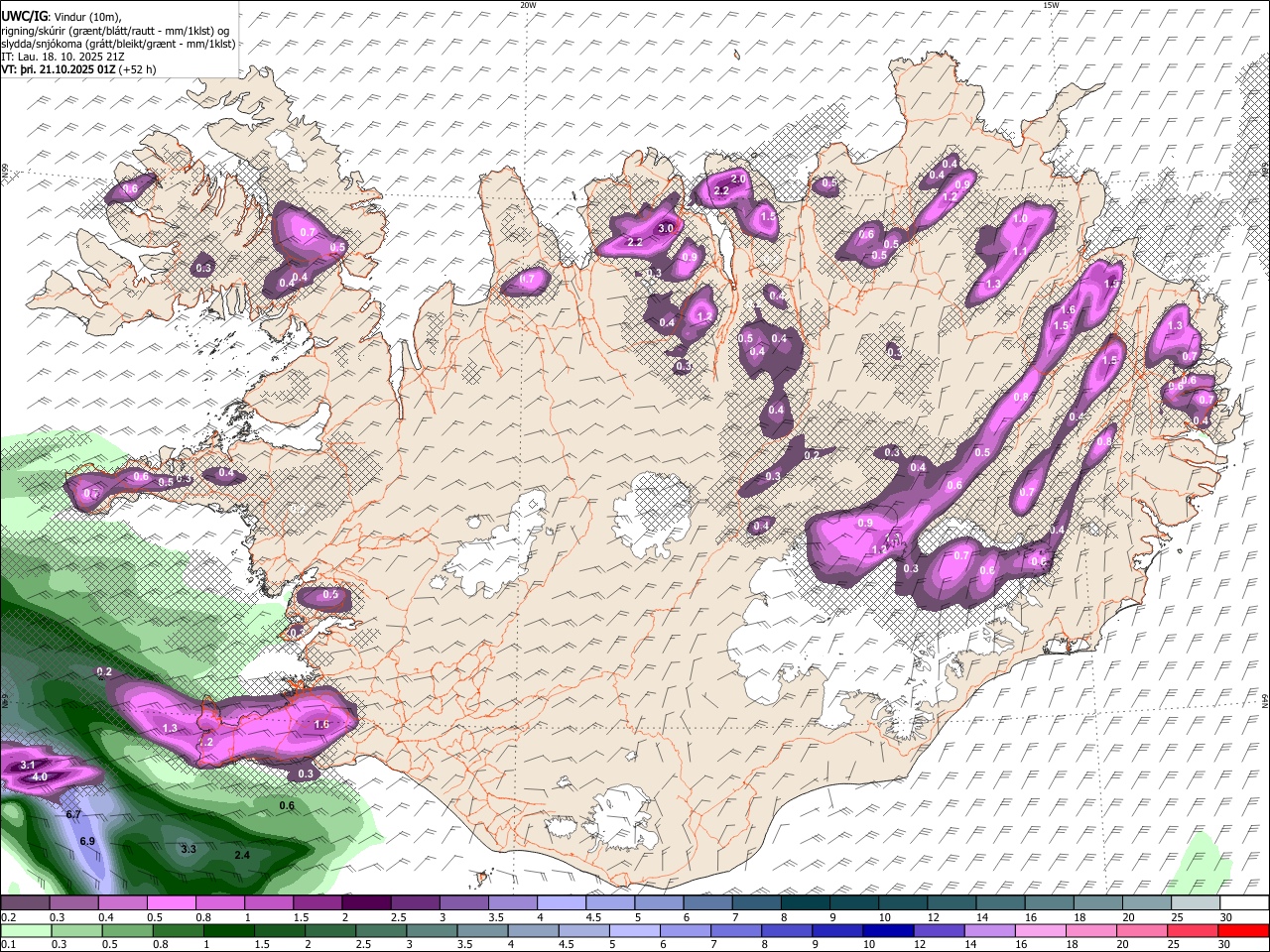Select the 2.0 snow value in the north
This screenshot has width=1270, height=952.
[x=738, y=178]
